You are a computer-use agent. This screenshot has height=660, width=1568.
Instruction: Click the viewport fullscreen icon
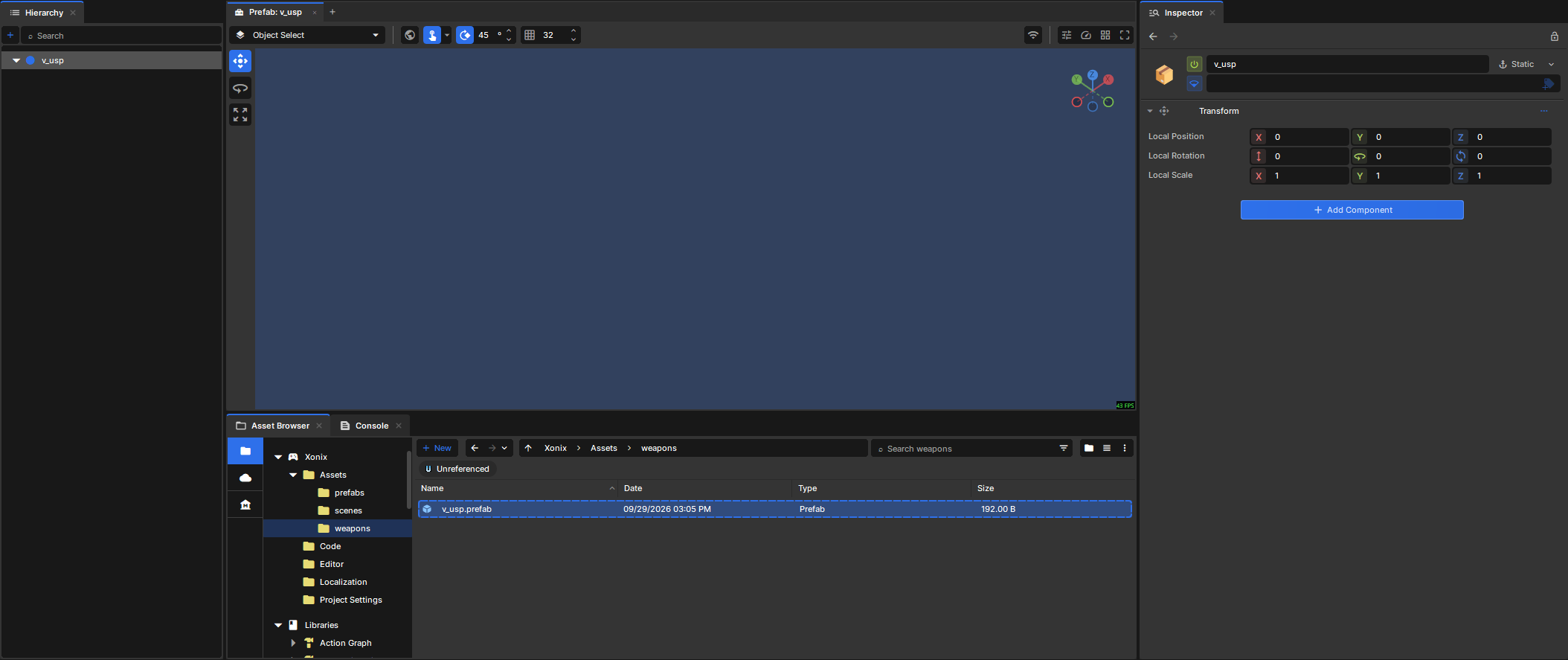(x=1125, y=35)
